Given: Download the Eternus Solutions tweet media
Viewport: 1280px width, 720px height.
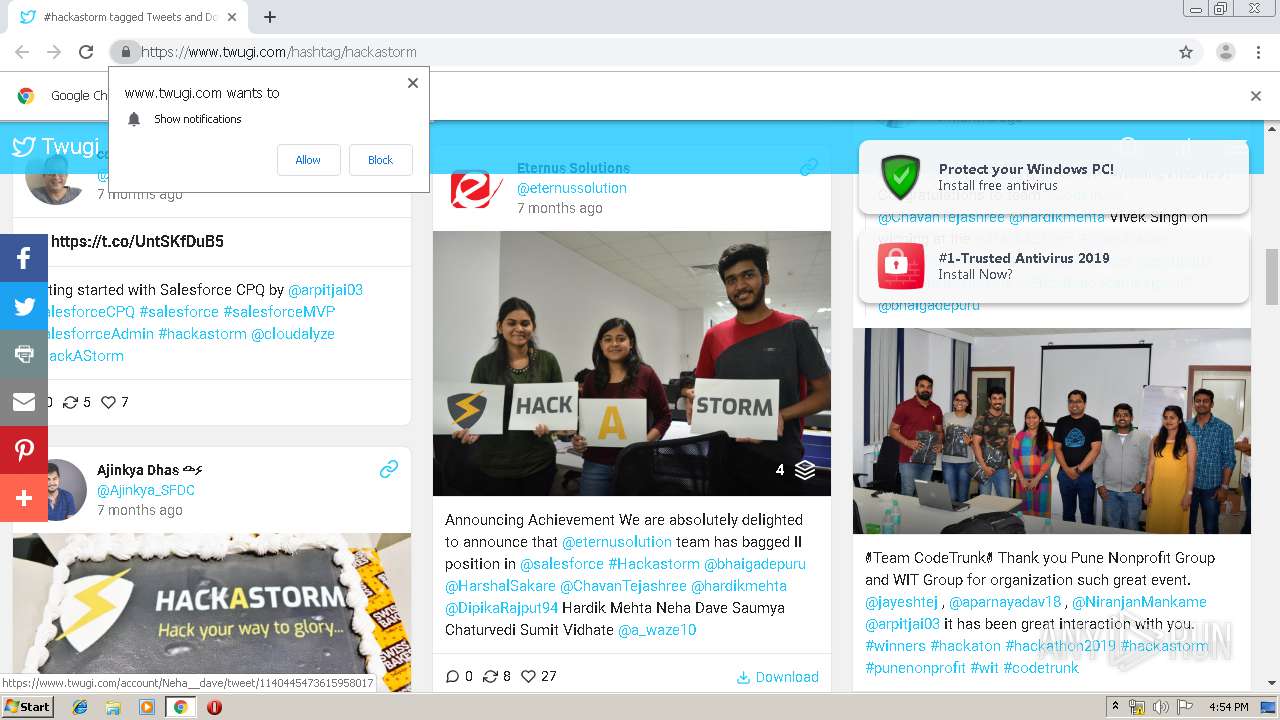Looking at the screenshot, I should click(x=778, y=677).
